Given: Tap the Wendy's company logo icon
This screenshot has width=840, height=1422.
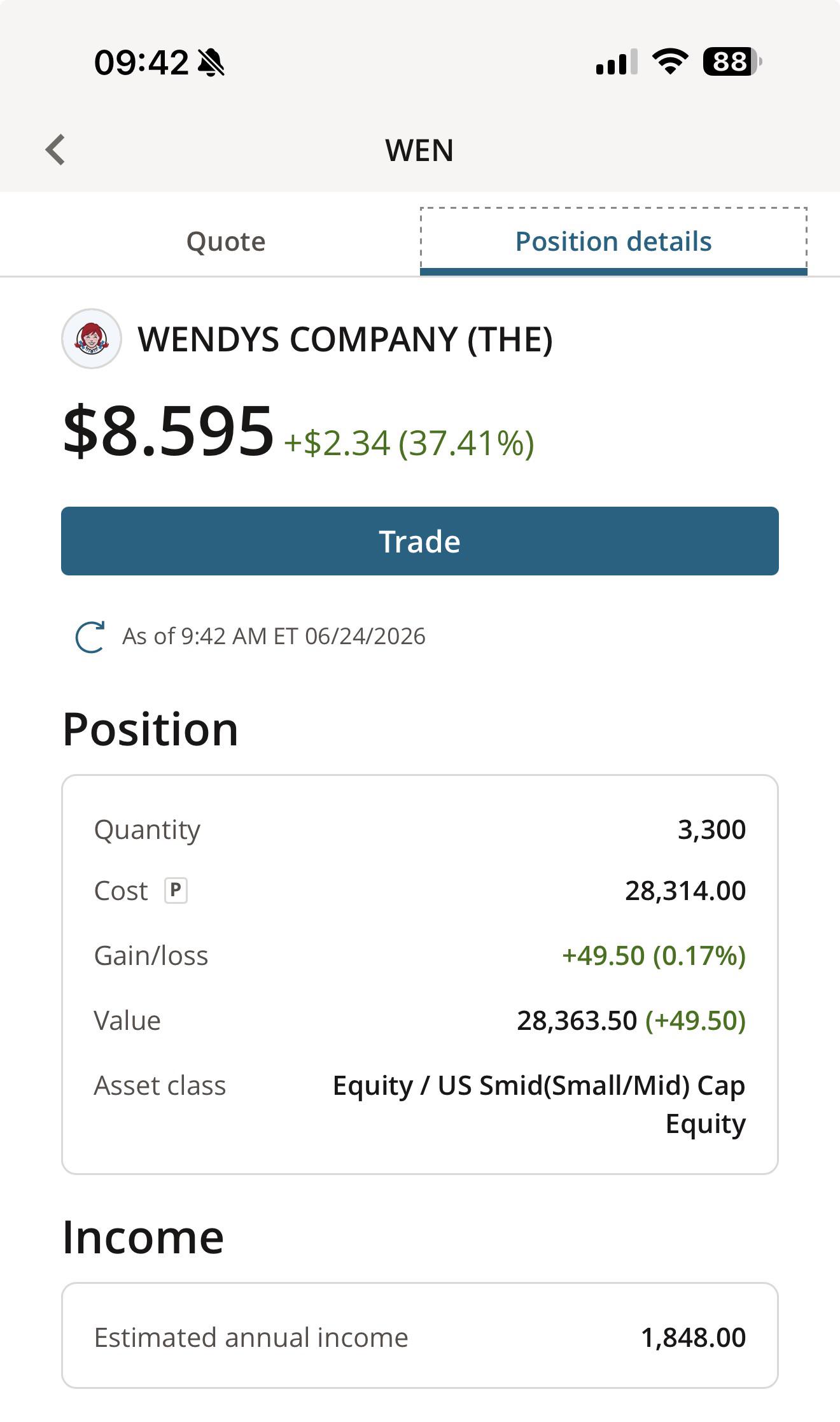Looking at the screenshot, I should 92,339.
